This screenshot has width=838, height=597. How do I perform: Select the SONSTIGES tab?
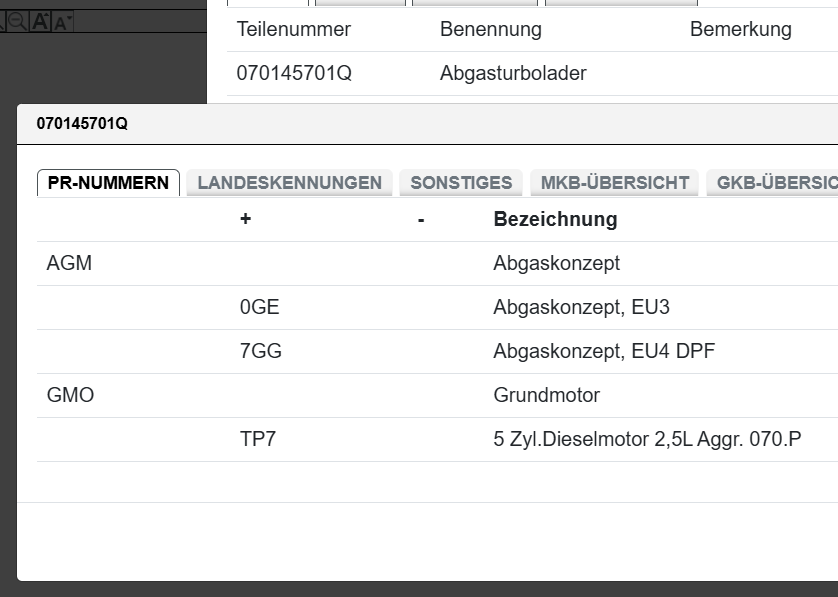click(x=461, y=183)
